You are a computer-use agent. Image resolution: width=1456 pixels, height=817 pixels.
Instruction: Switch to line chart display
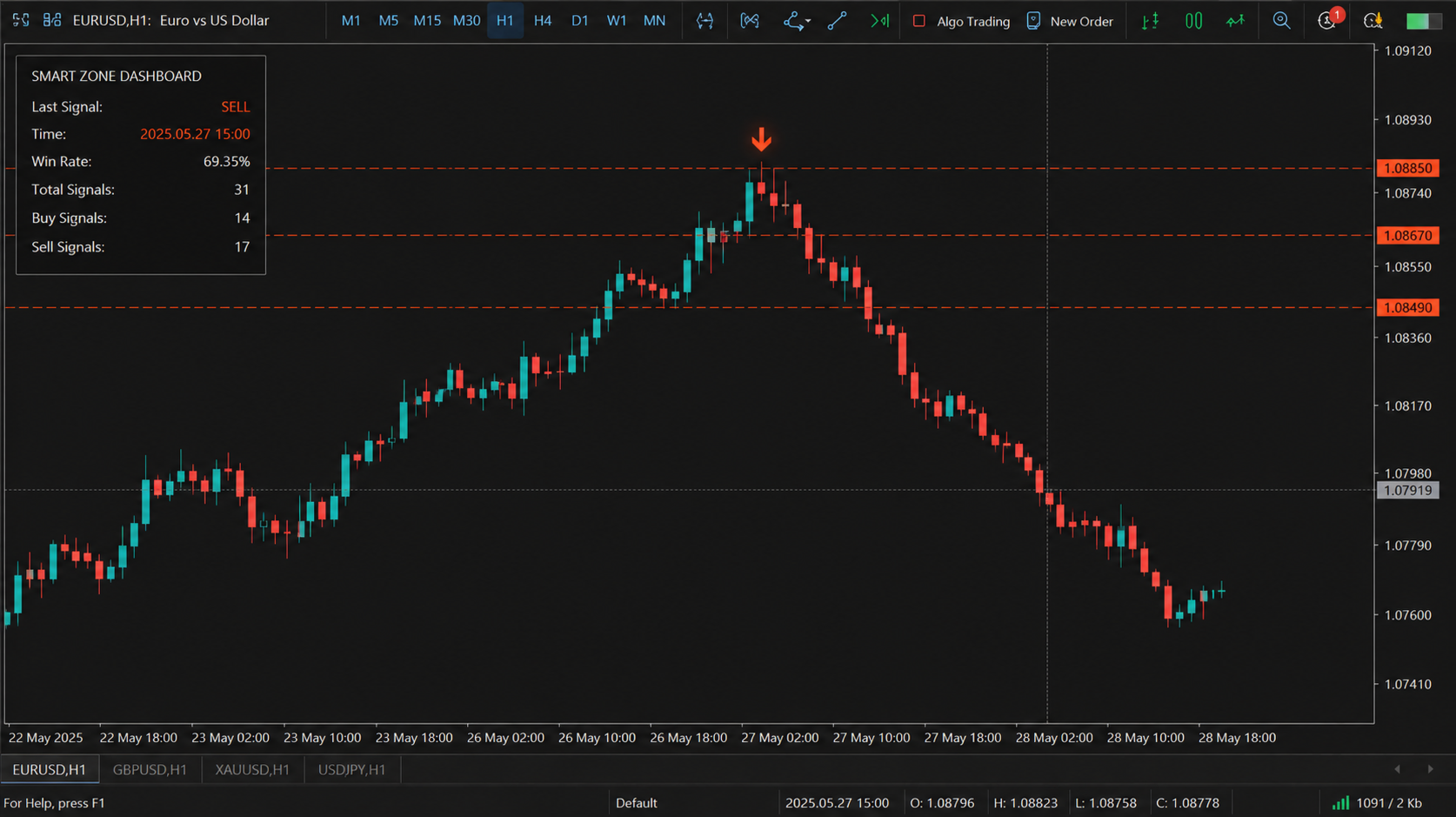[x=1235, y=20]
